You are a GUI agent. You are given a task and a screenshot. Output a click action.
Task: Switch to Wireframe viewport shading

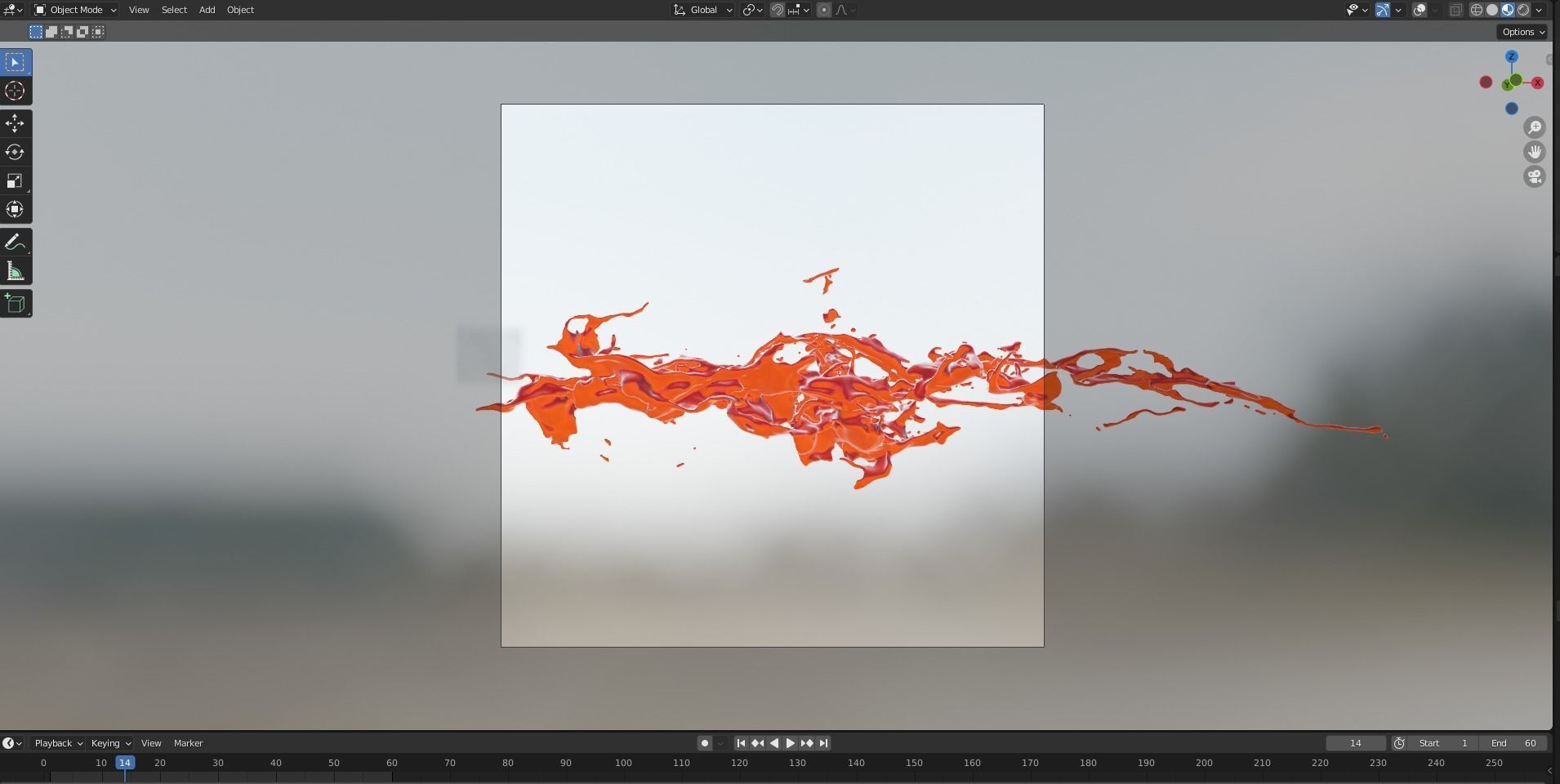(1475, 9)
